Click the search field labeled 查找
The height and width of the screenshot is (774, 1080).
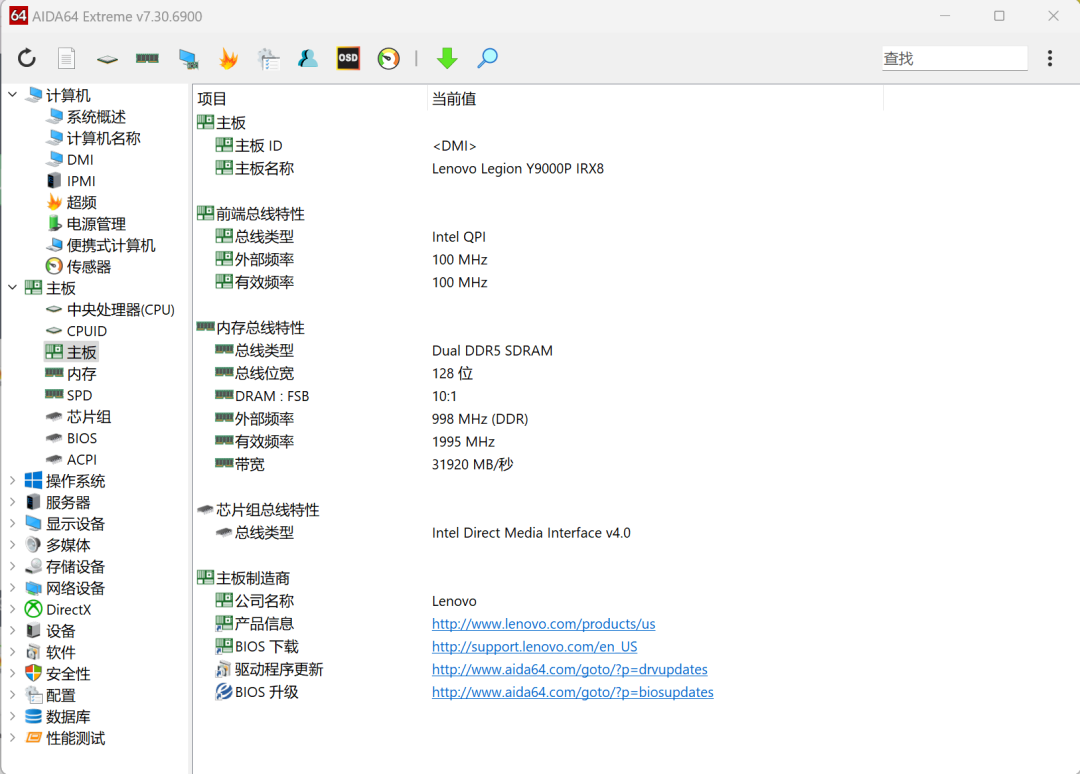[x=955, y=59]
